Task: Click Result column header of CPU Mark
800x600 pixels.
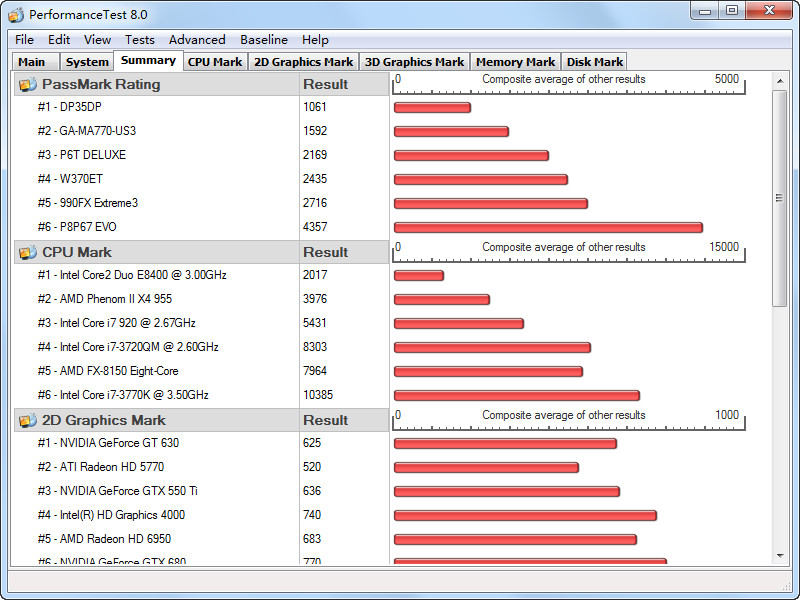Action: pos(344,252)
